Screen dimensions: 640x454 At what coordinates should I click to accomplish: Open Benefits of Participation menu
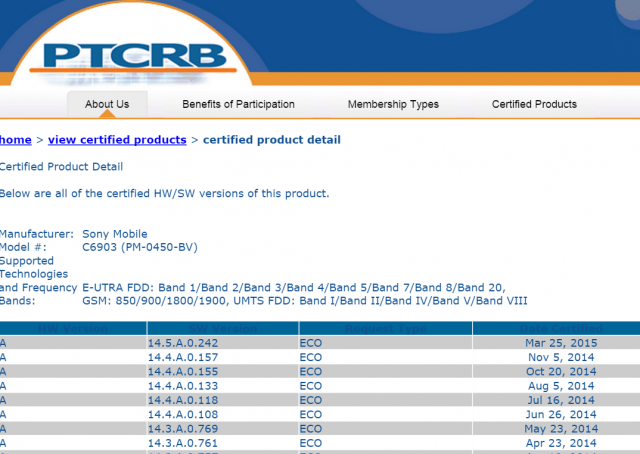pyautogui.click(x=238, y=105)
